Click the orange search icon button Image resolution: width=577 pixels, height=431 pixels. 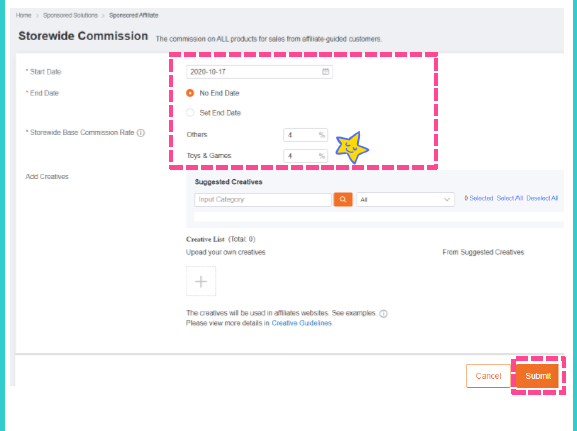343,199
